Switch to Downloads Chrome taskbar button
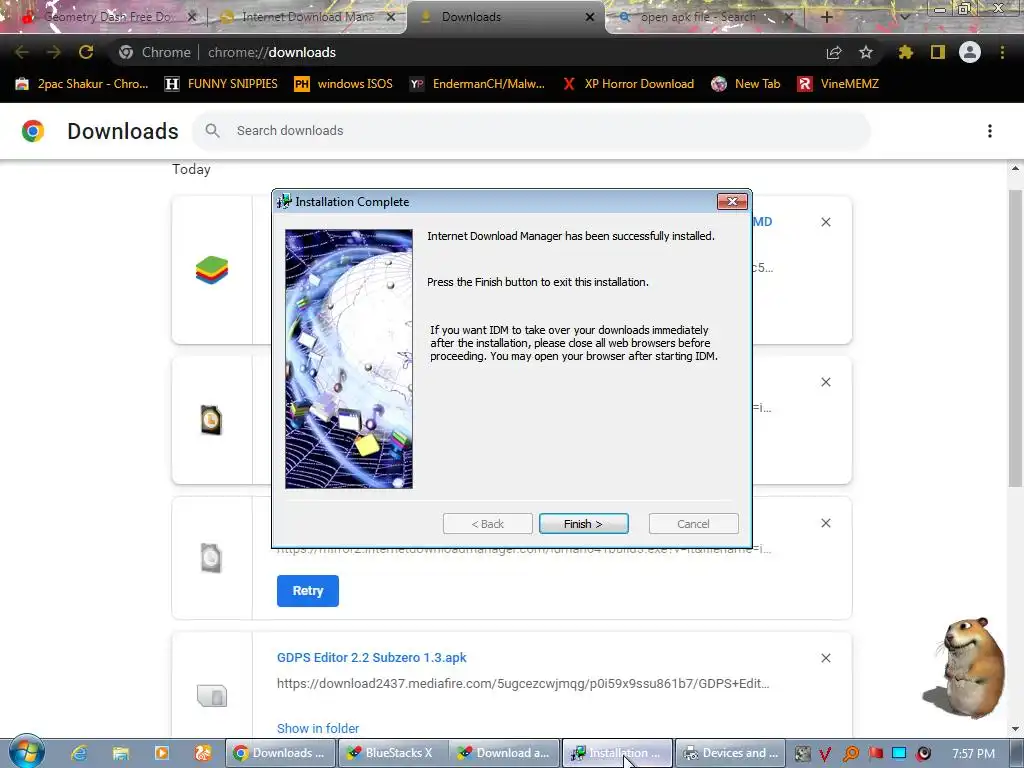 click(x=280, y=753)
